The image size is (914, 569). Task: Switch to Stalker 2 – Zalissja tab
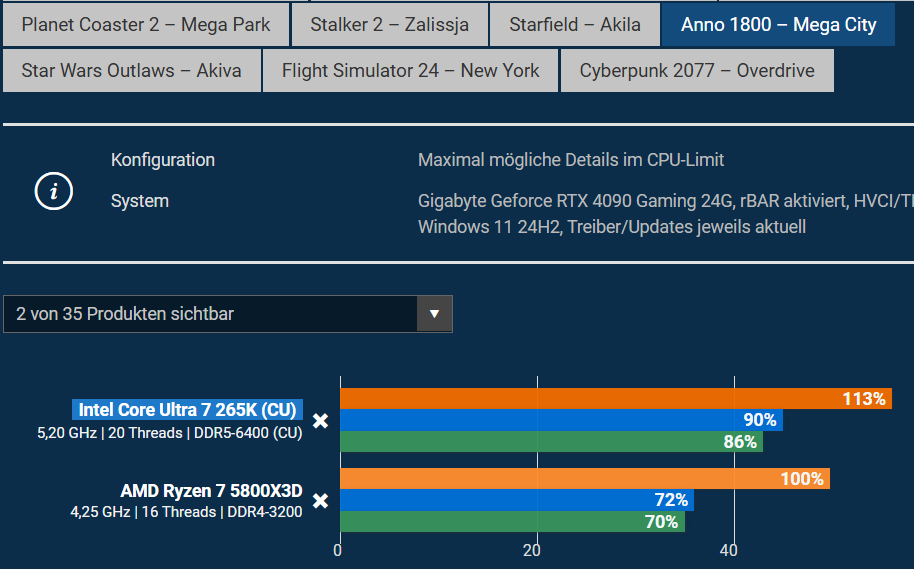pos(389,24)
